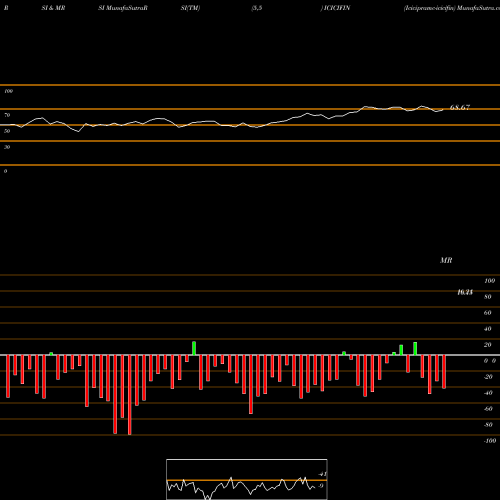
Task: Click the MR axis label -60
Action: [x=488, y=409]
